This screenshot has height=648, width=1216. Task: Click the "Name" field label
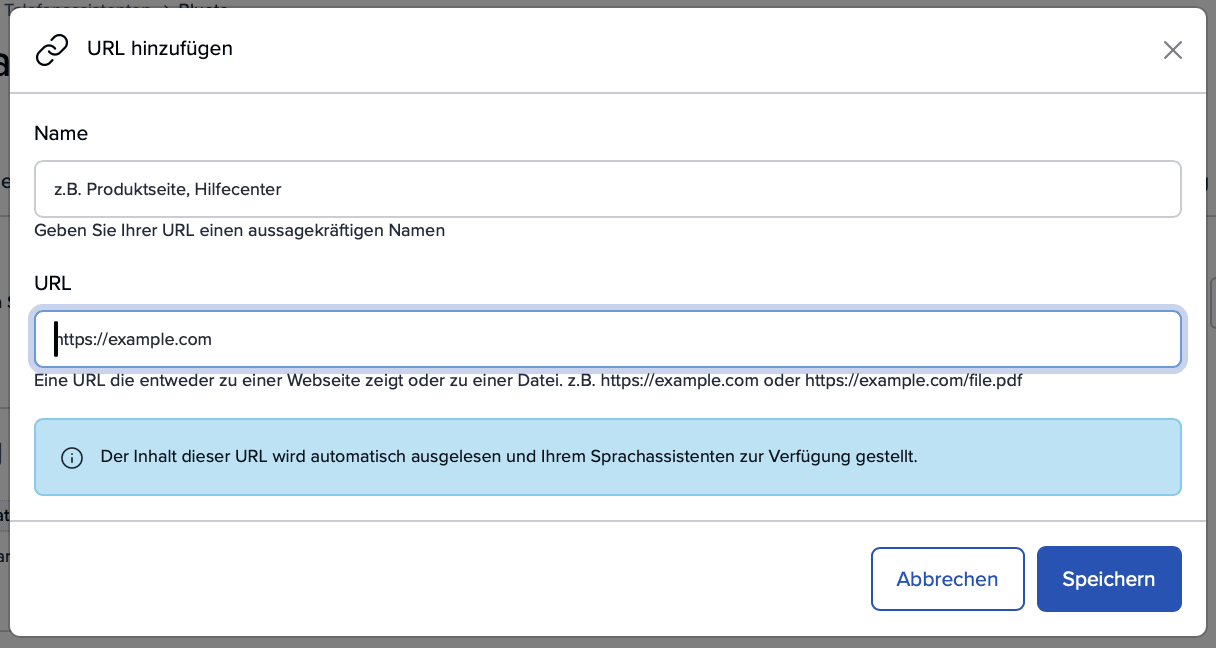61,133
